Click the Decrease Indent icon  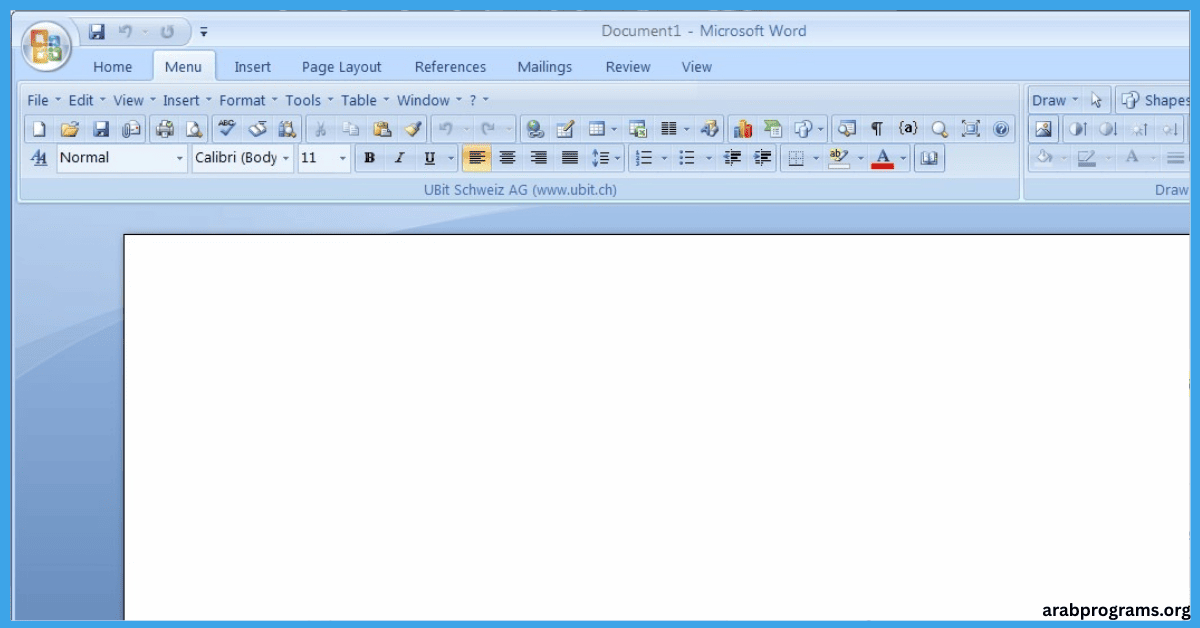point(732,158)
